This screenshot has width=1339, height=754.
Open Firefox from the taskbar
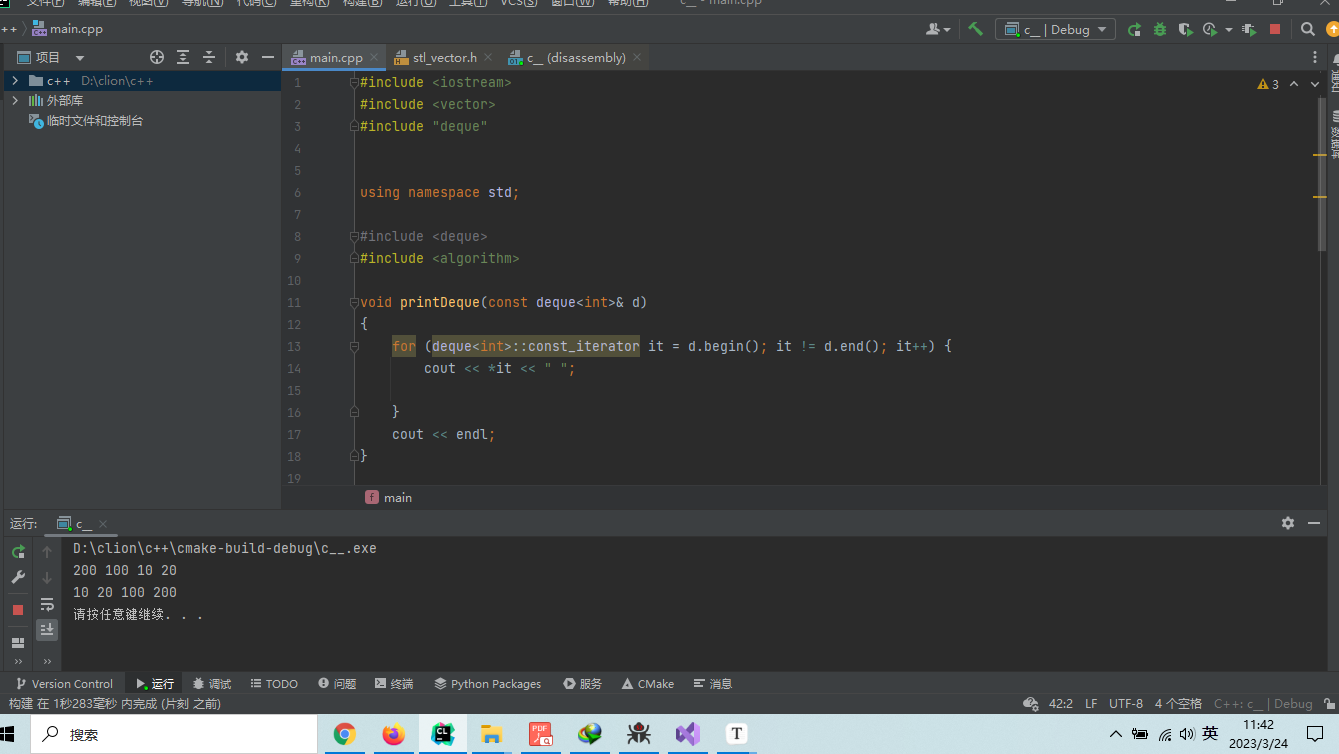(394, 734)
